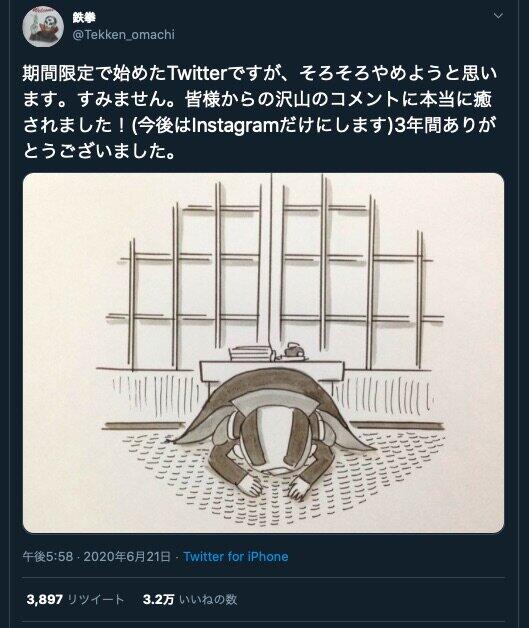Open the 午後5:58 timestamp link
The image size is (529, 628).
coord(48,556)
